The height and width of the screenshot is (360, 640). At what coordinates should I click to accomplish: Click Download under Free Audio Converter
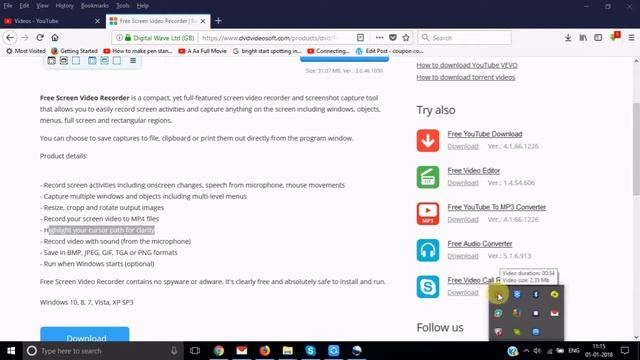463,256
